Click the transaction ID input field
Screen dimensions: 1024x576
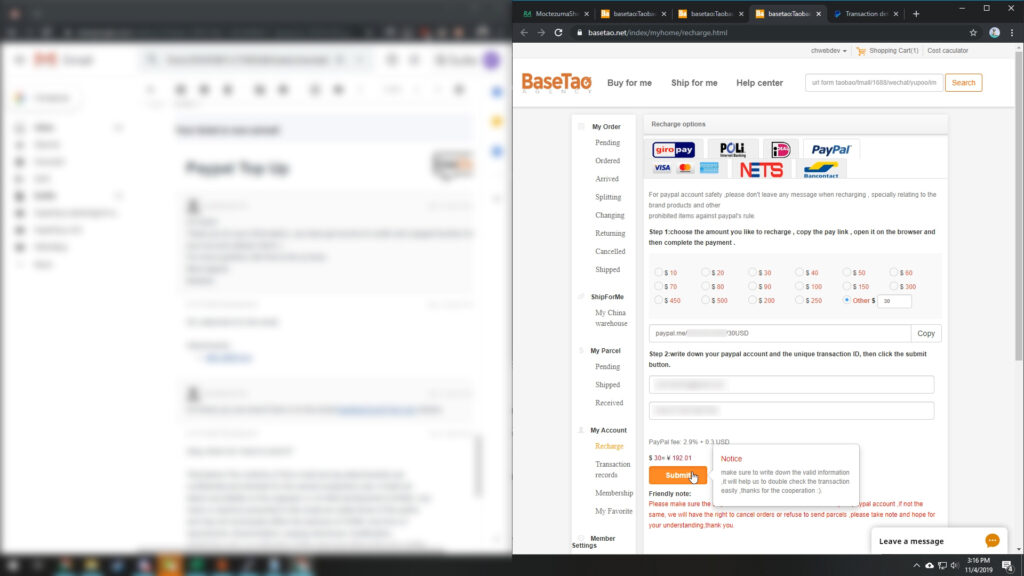[x=792, y=411]
